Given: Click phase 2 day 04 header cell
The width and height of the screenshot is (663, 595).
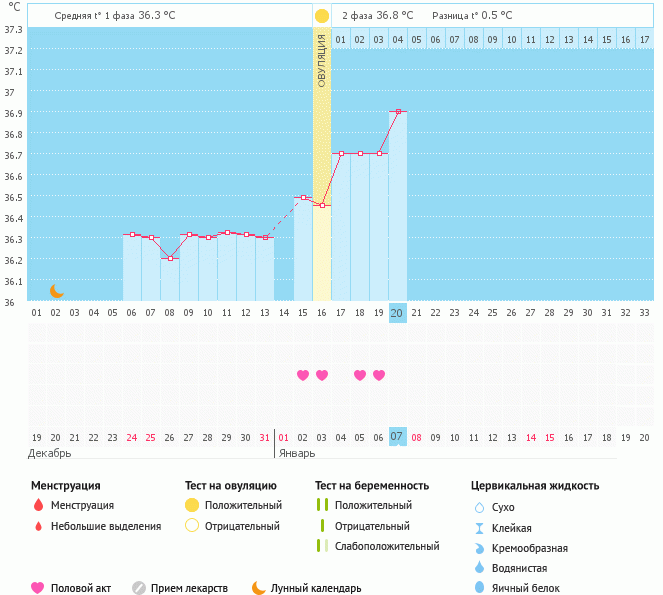Looking at the screenshot, I should [398, 40].
